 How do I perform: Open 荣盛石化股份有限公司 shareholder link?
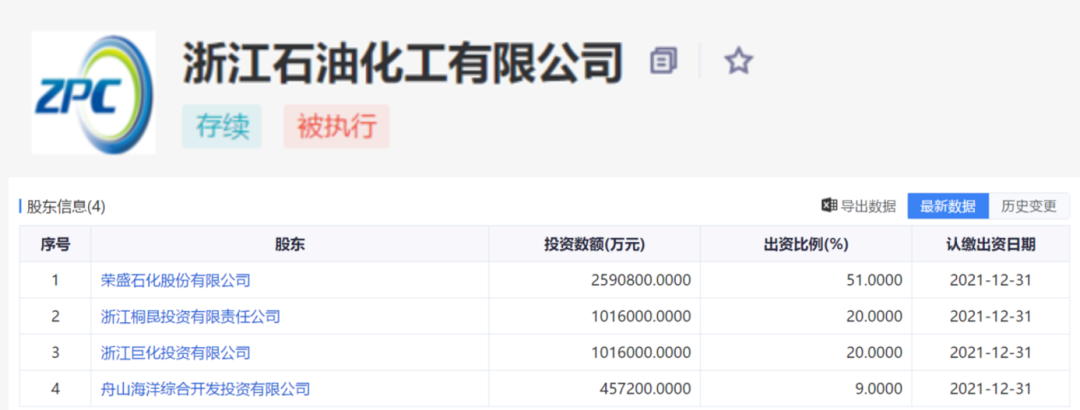click(176, 280)
